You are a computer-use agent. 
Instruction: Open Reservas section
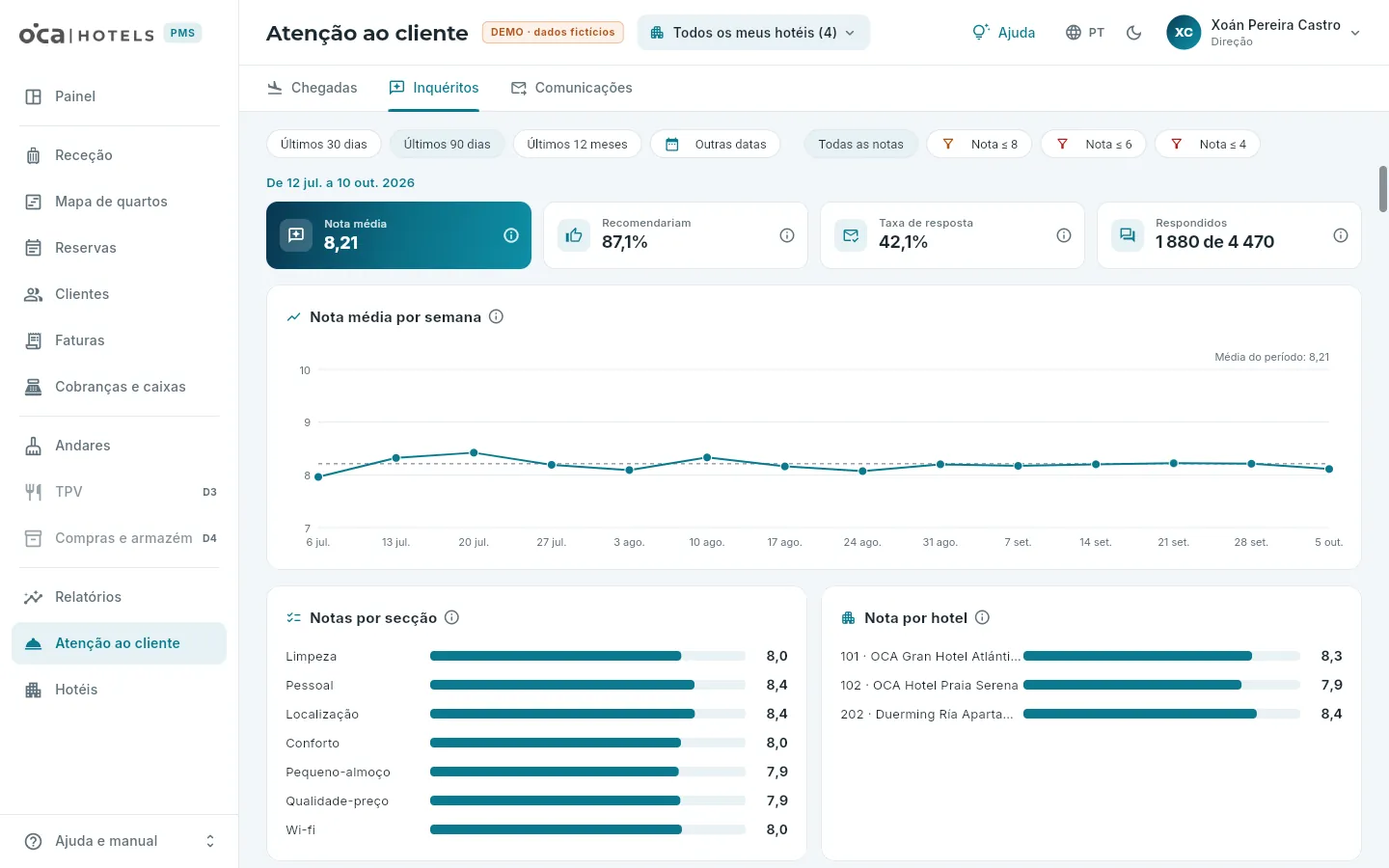point(119,248)
